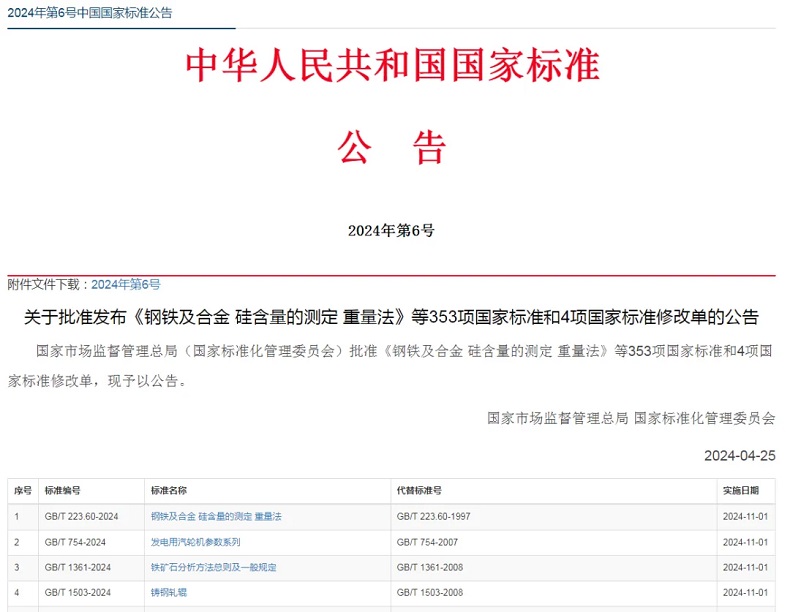Screen dimensions: 790x612
Task: Click the bold announcement title about 353项国家标准
Action: (391, 318)
